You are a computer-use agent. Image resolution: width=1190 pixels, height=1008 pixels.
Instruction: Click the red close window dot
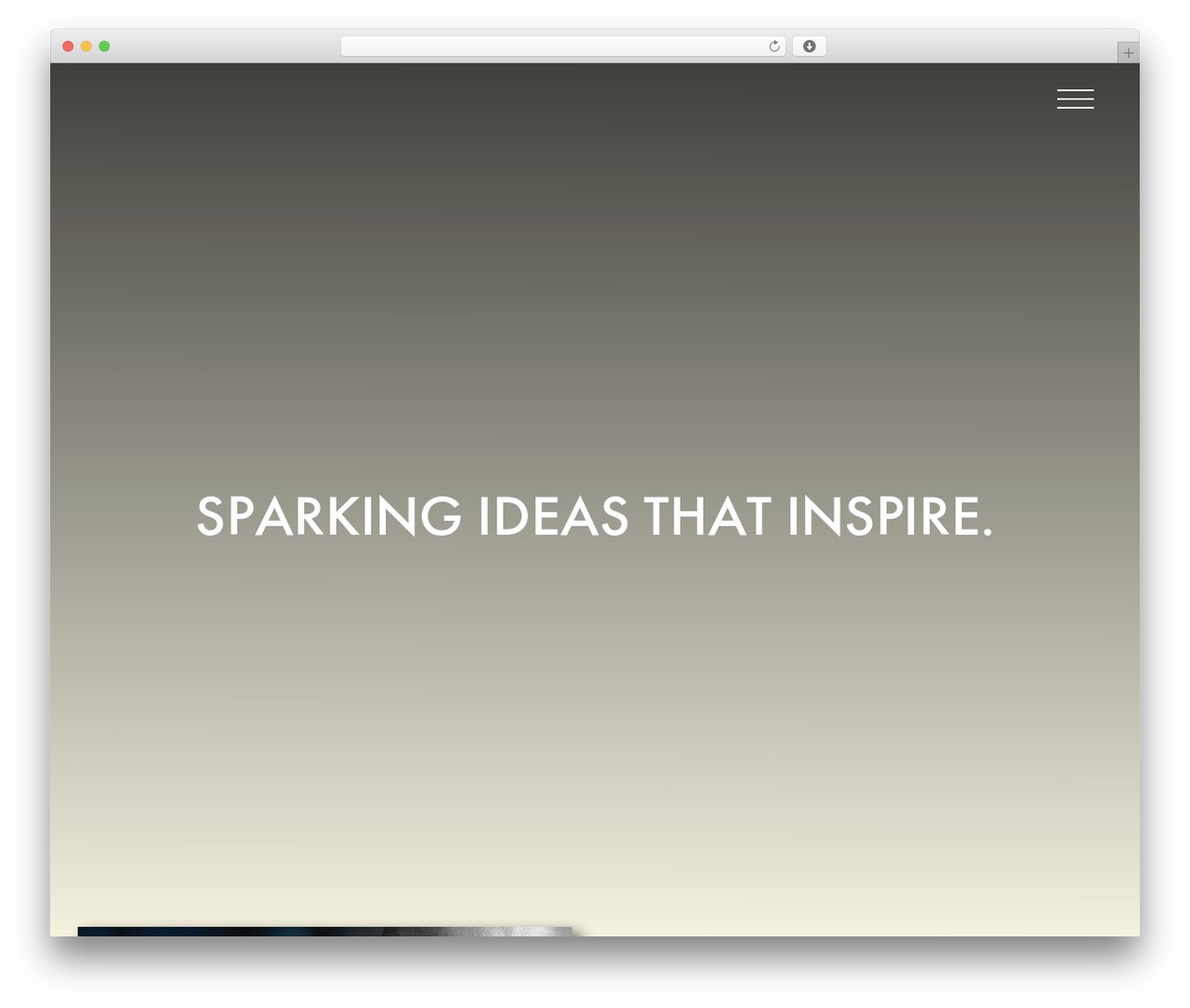[68, 46]
